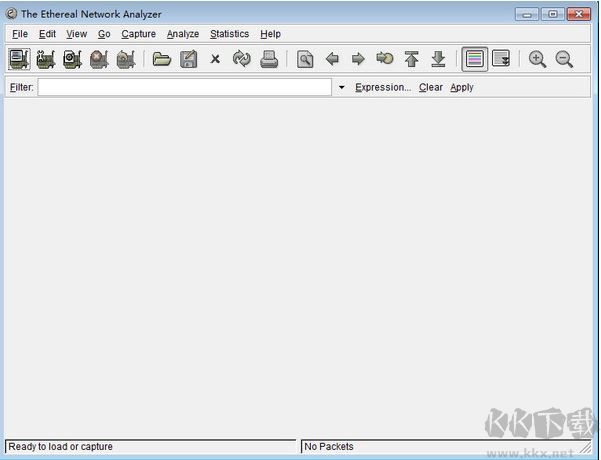601x460 pixels.
Task: Restart the running live capture
Action: pos(126,59)
